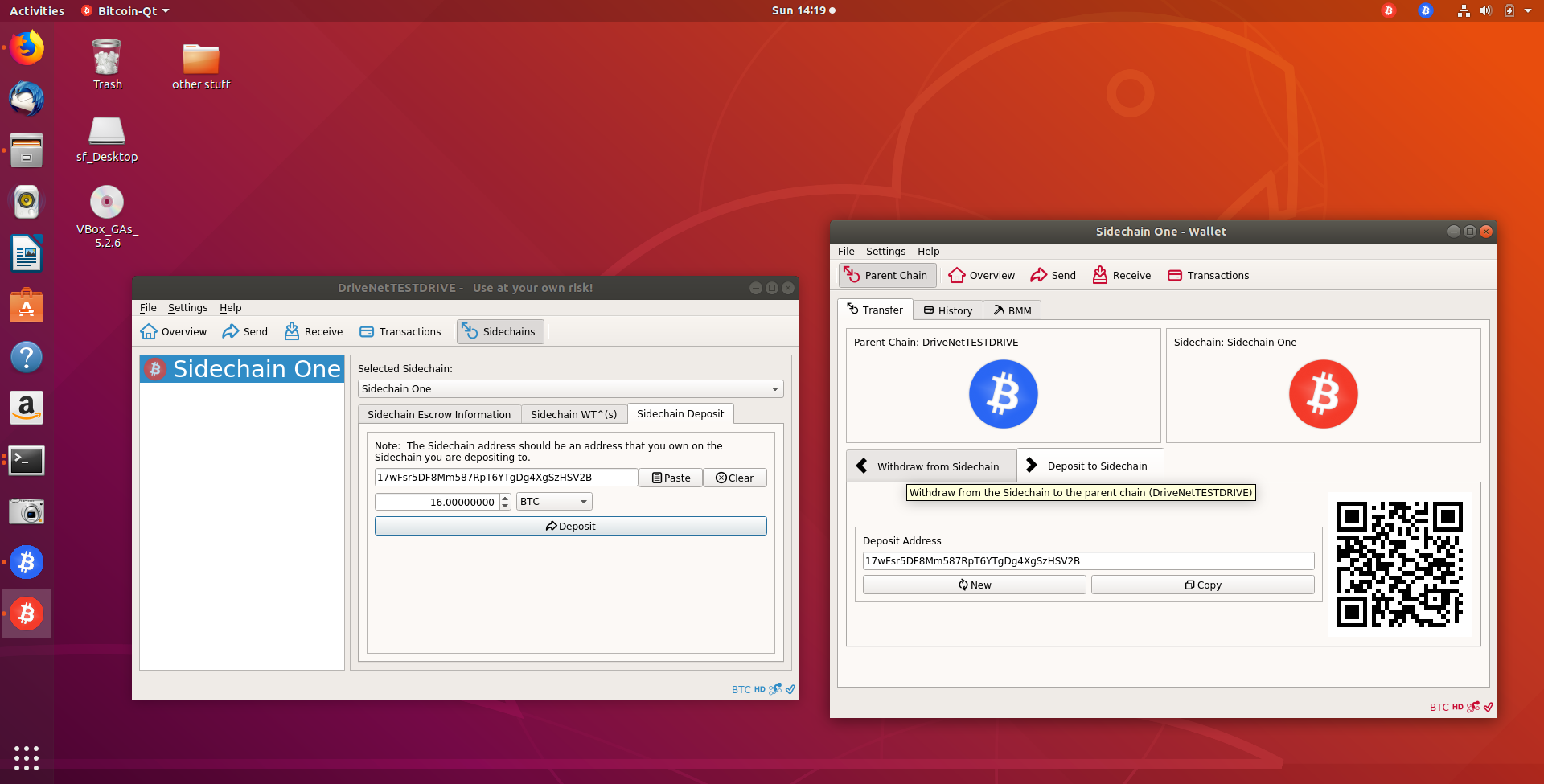The height and width of the screenshot is (784, 1544).
Task: Open the Sidechains view in DriveNet toolbar
Action: [x=500, y=331]
